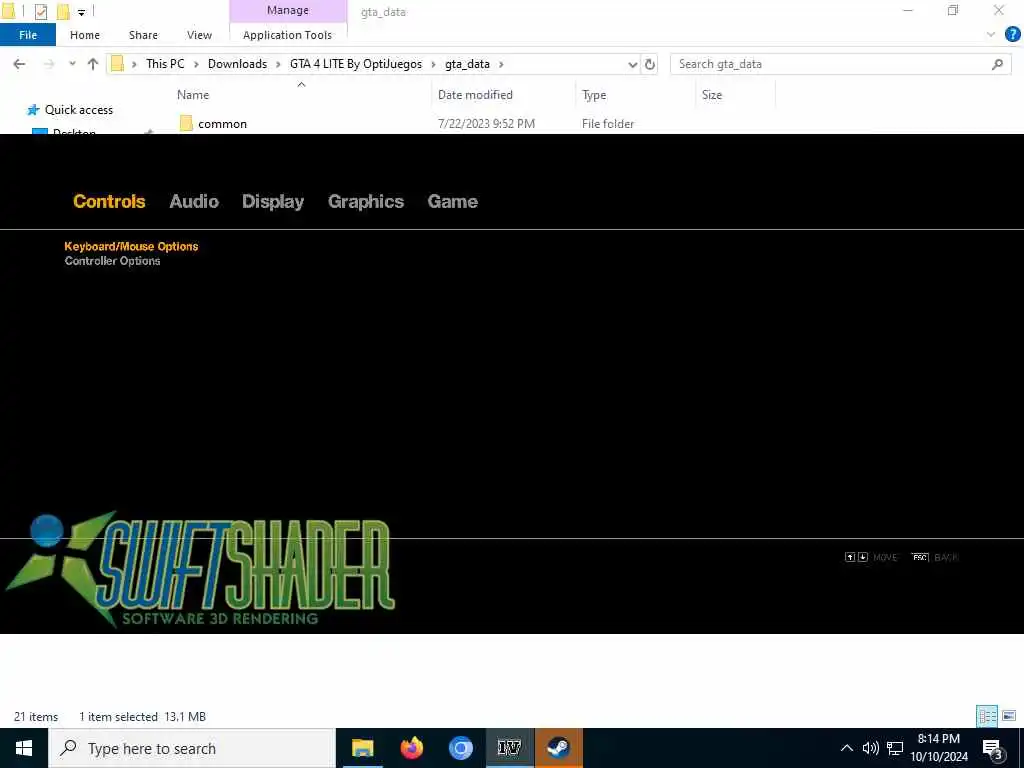
Task: Expand the chevron after This PC breadcrumb
Action: click(196, 64)
